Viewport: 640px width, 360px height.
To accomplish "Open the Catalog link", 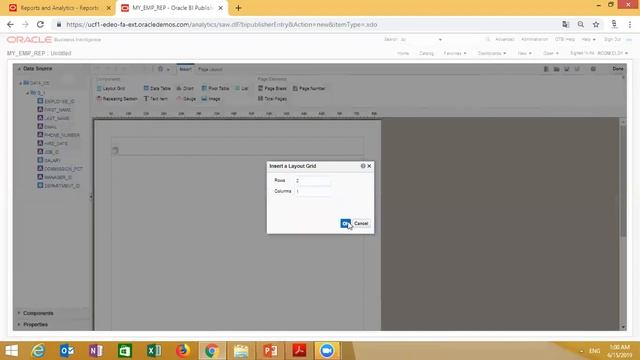I will pyautogui.click(x=426, y=53).
